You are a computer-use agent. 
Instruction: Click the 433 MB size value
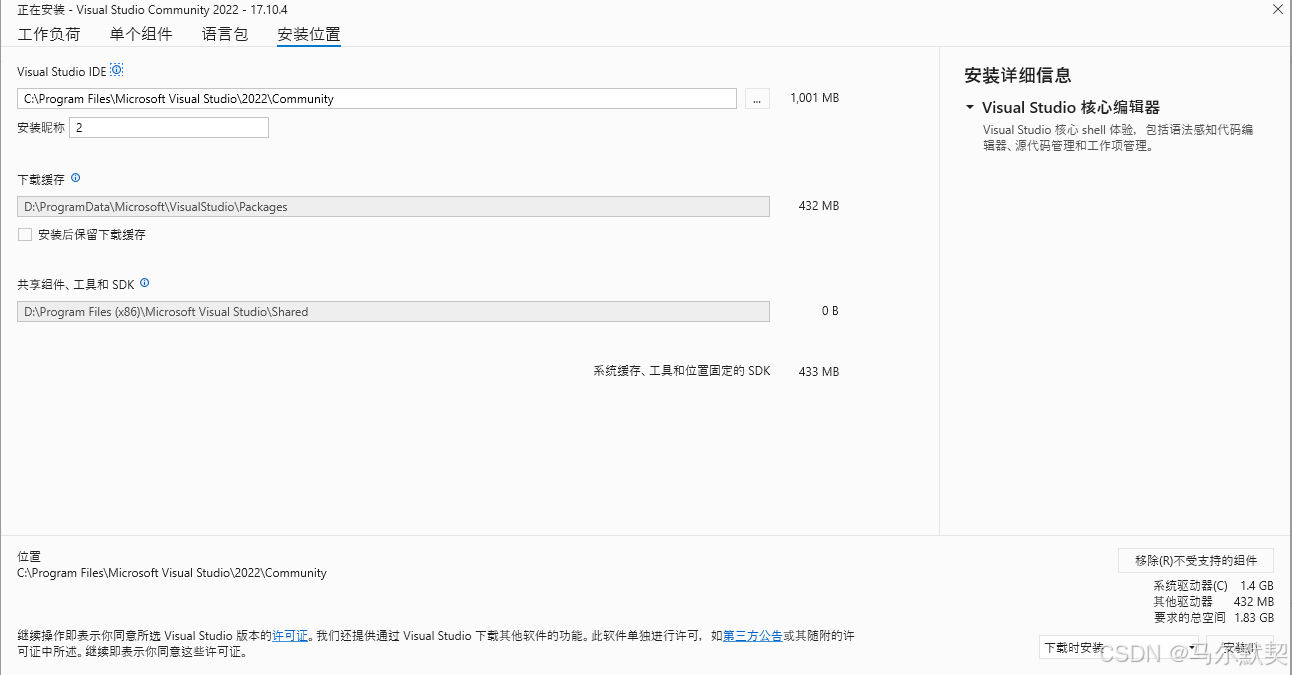(x=819, y=371)
